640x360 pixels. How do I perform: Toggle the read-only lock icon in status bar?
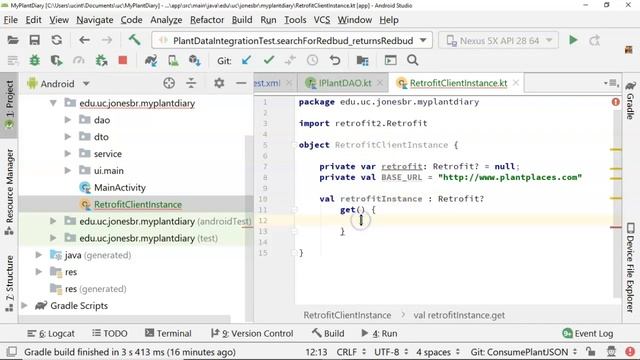590,351
